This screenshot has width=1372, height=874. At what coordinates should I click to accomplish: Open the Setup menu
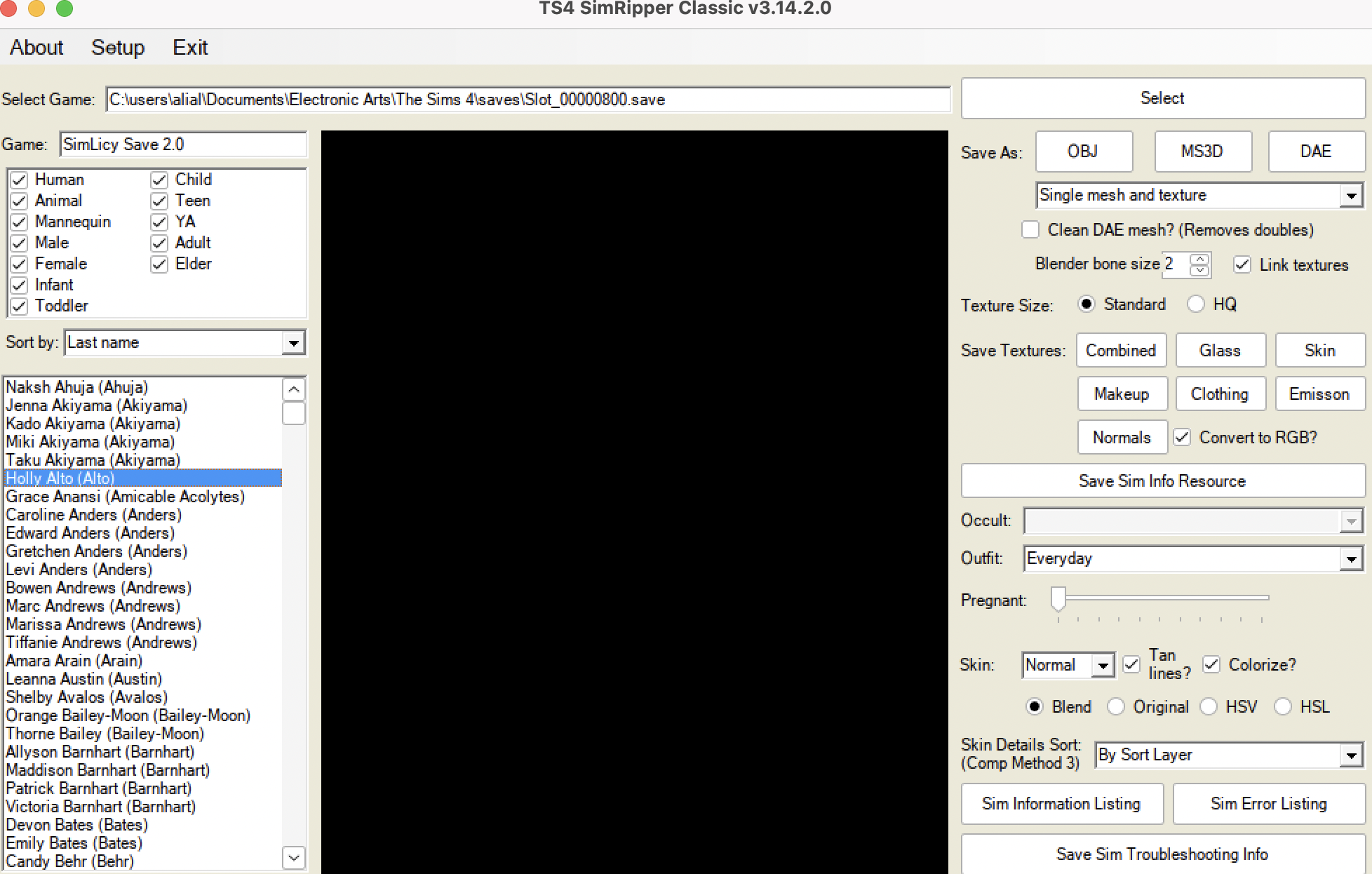117,47
